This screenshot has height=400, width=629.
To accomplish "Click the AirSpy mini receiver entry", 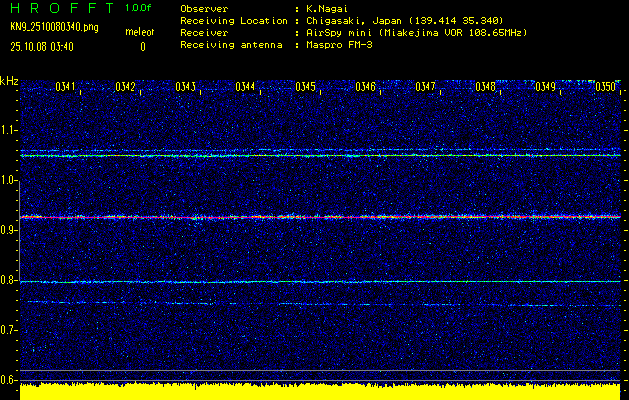I will (x=336, y=33).
